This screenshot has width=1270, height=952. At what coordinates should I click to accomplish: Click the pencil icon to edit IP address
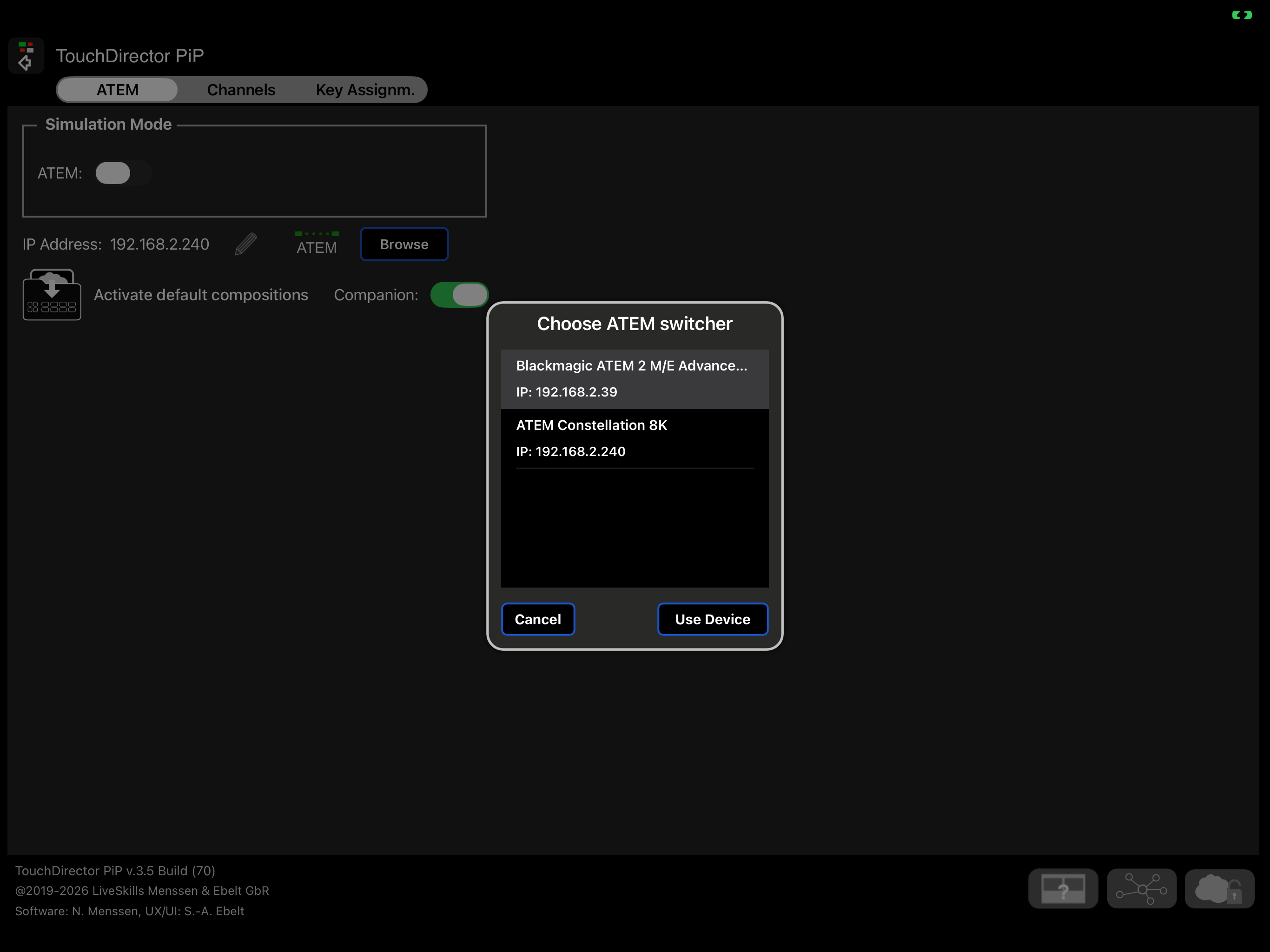[246, 244]
